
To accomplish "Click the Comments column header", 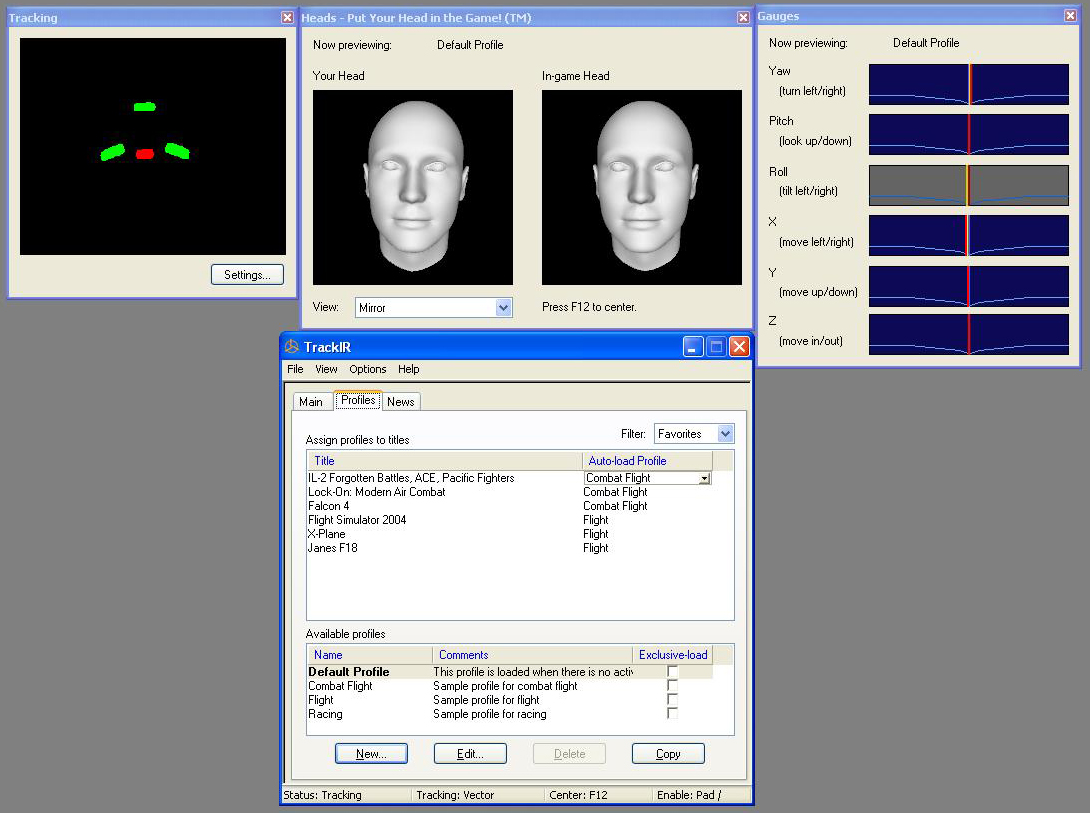I will tap(532, 655).
